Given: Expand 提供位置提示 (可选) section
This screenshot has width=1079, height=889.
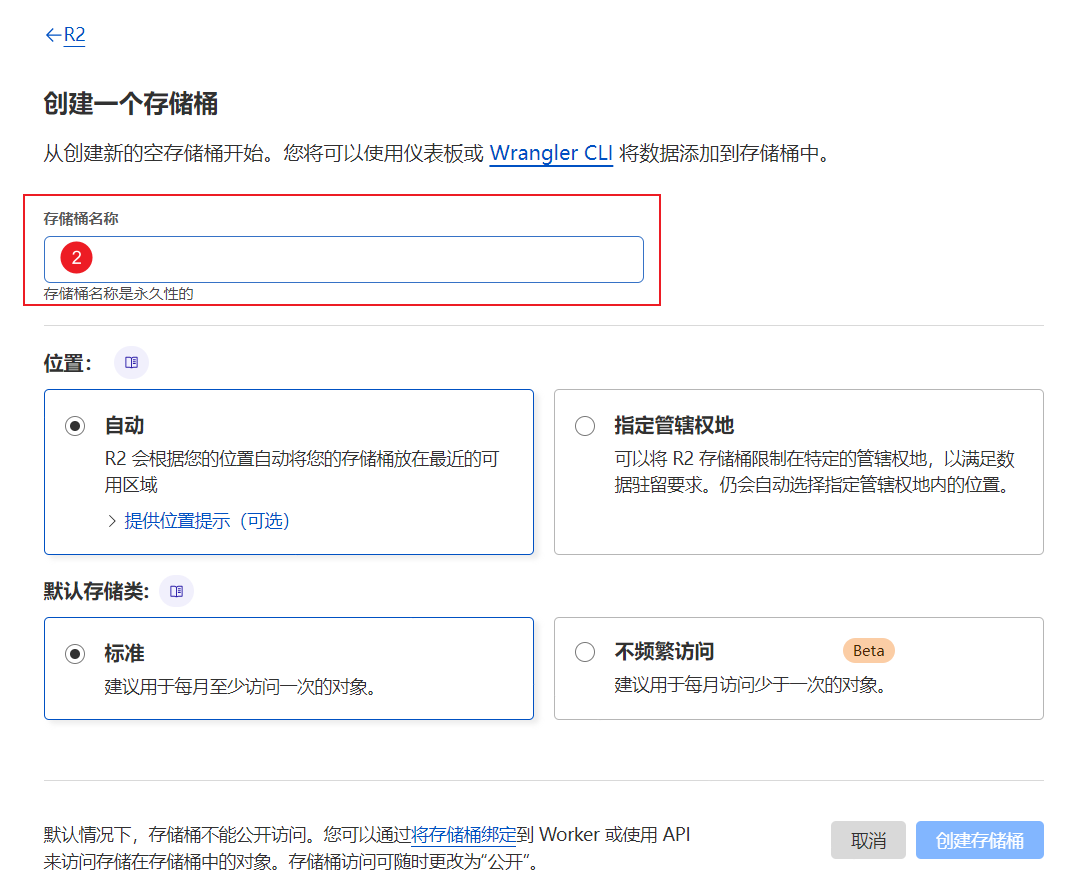Looking at the screenshot, I should click(x=199, y=521).
